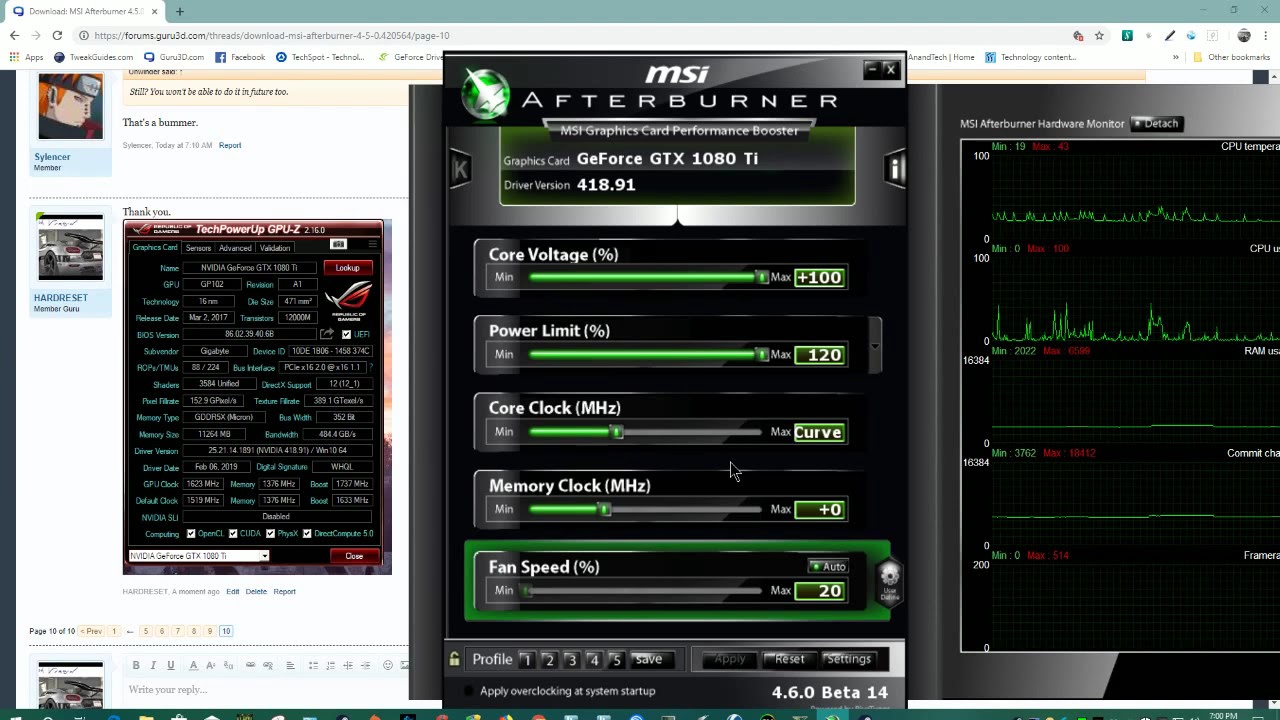
Task: Click the Afterburner Apply button
Action: click(x=730, y=659)
